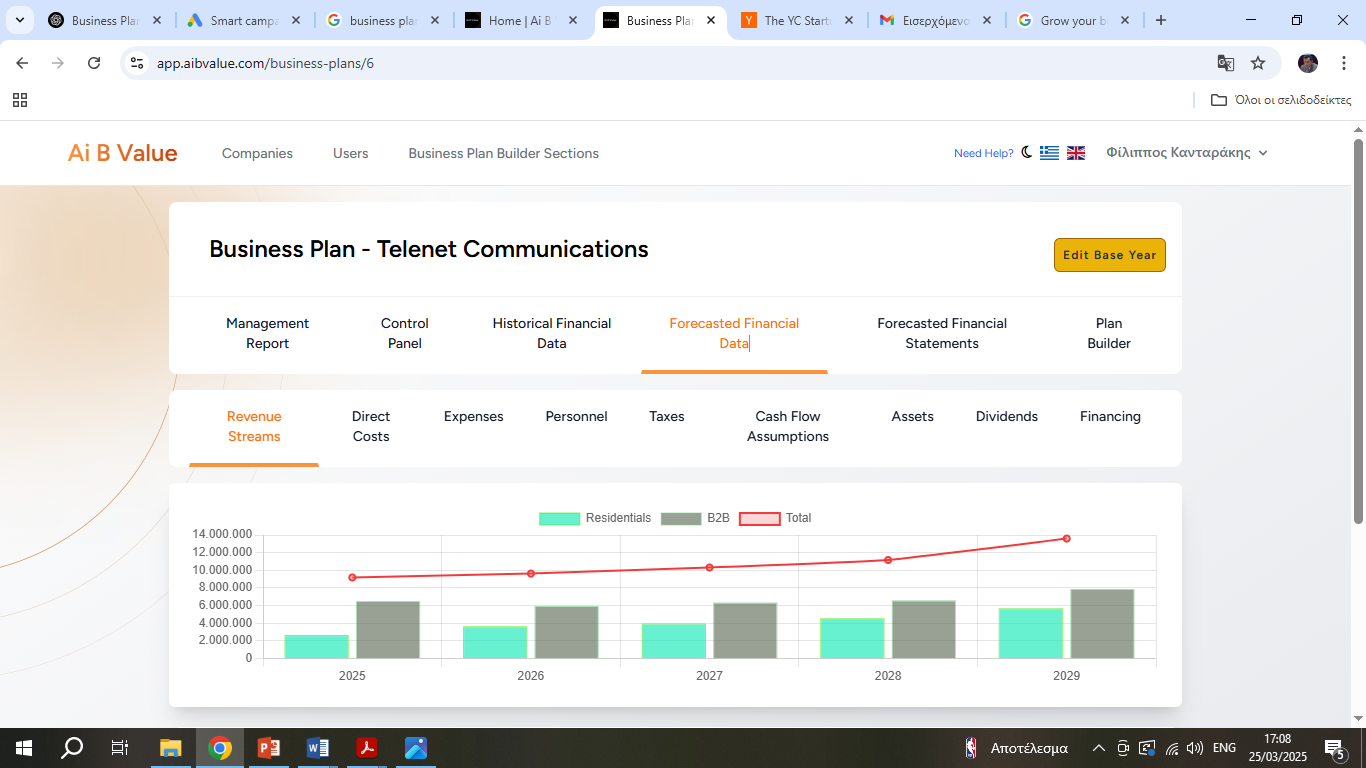Toggle B2B legend swatch in chart
This screenshot has height=768, width=1366.
pyautogui.click(x=681, y=518)
